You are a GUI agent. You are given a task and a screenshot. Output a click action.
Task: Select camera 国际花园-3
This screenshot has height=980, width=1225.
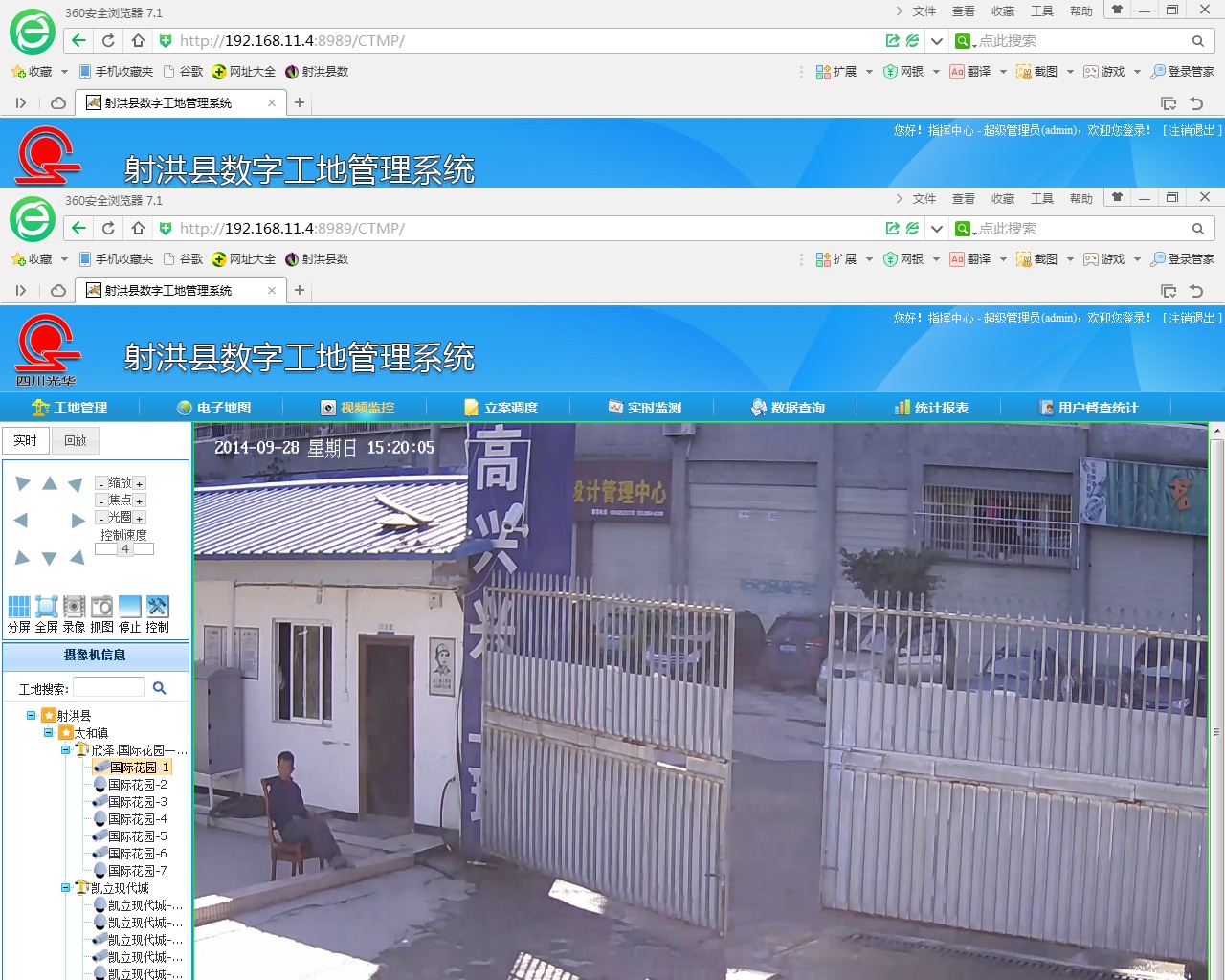tap(130, 802)
